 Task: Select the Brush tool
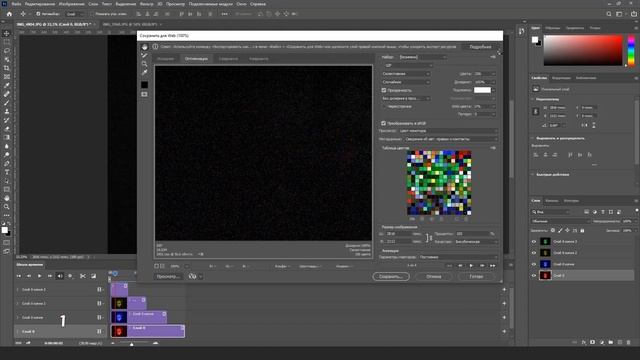7,102
